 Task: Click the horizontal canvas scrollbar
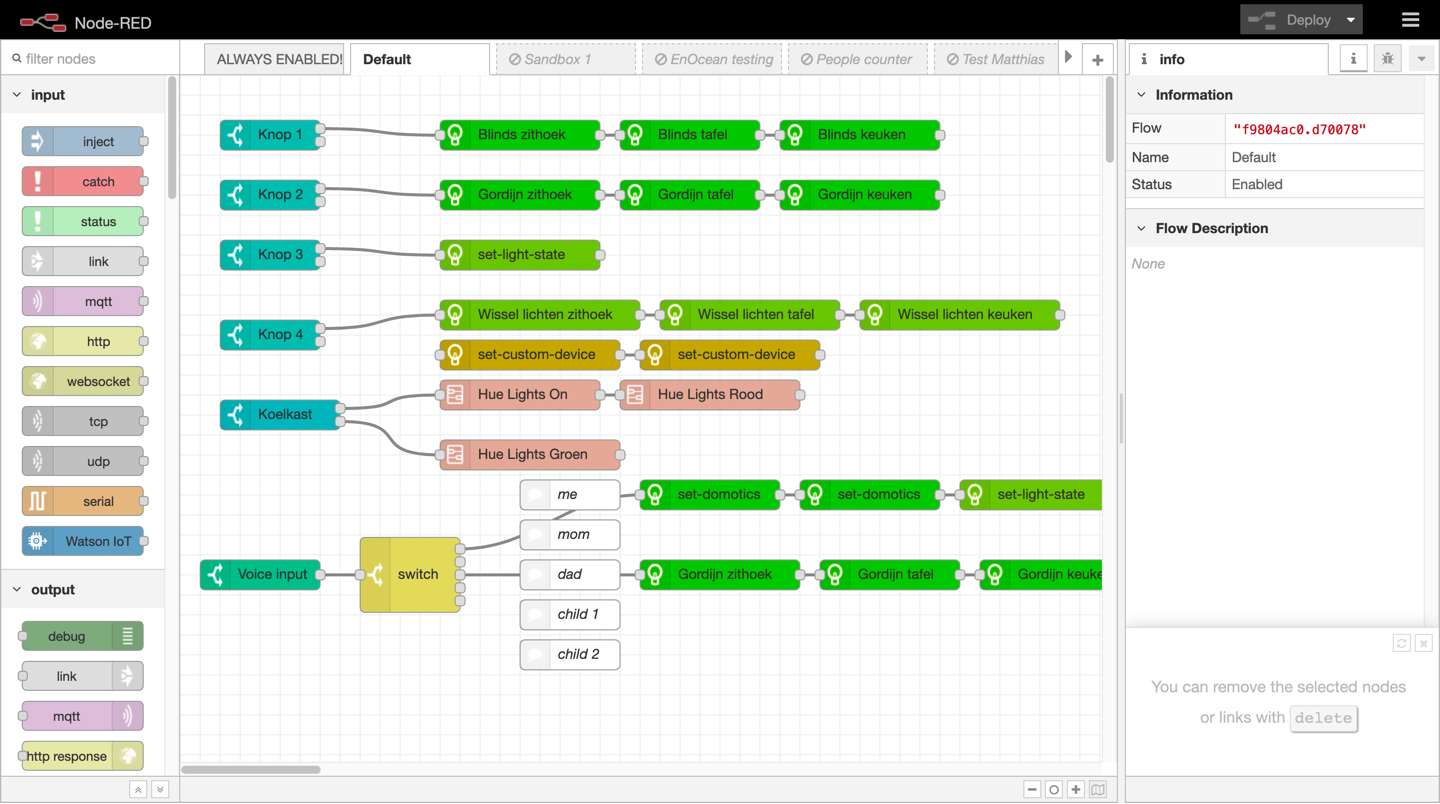click(x=251, y=769)
